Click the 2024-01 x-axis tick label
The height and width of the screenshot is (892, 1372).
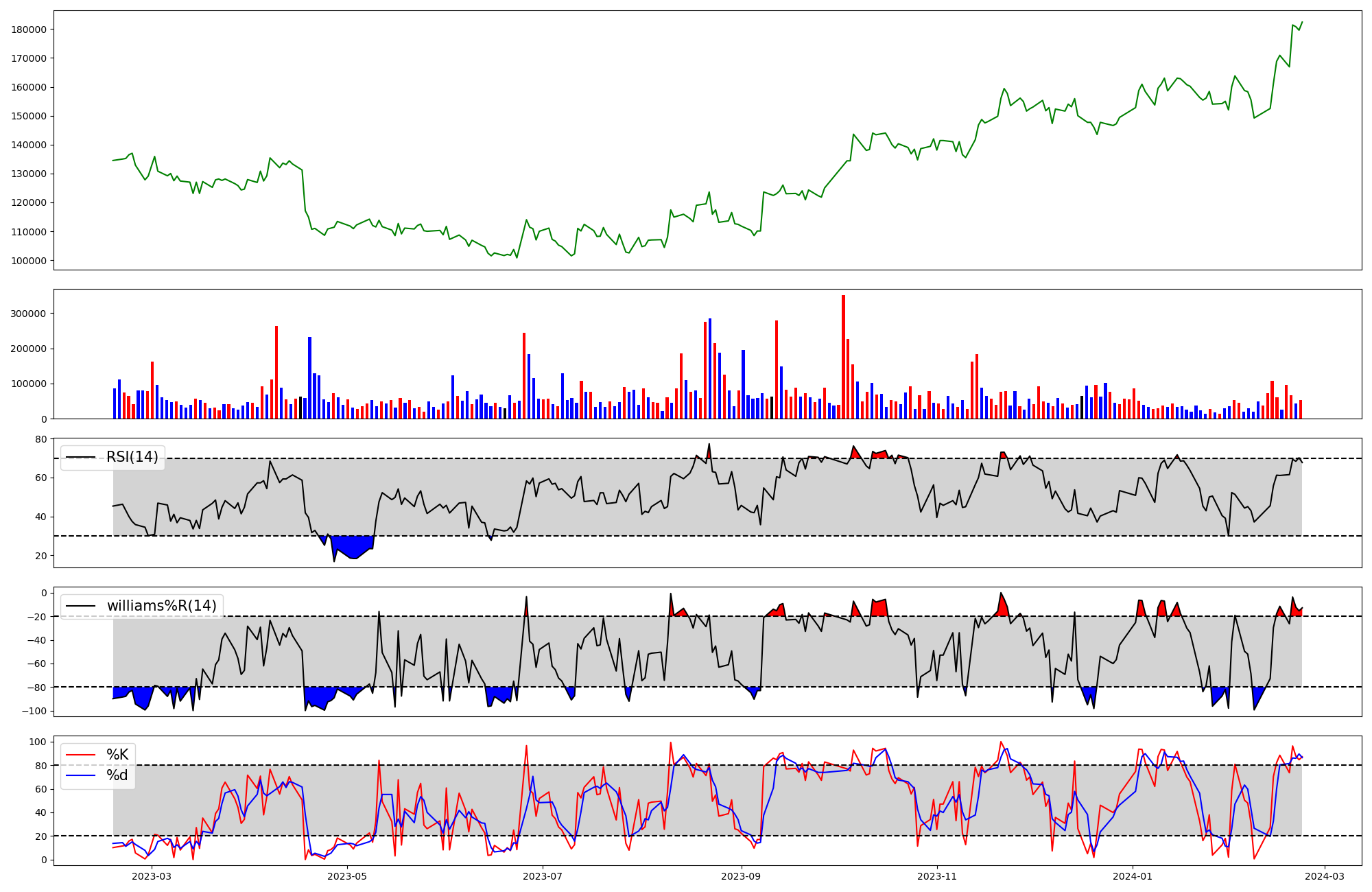(1133, 876)
